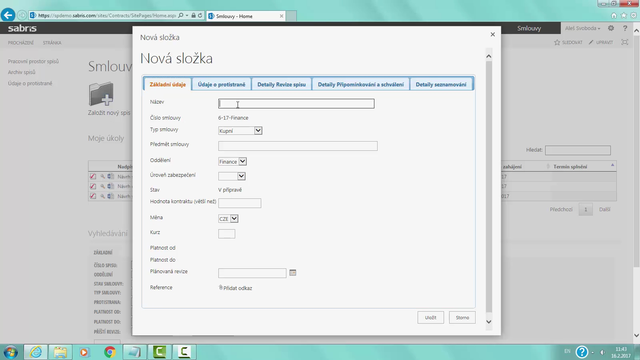Switch to the Detaily seznamování tab
640x360 pixels.
pyautogui.click(x=441, y=84)
